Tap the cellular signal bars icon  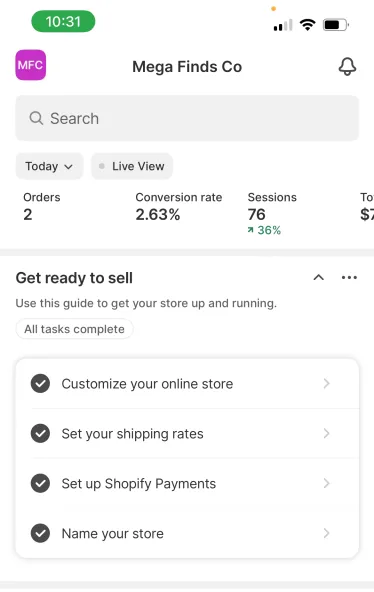point(283,25)
